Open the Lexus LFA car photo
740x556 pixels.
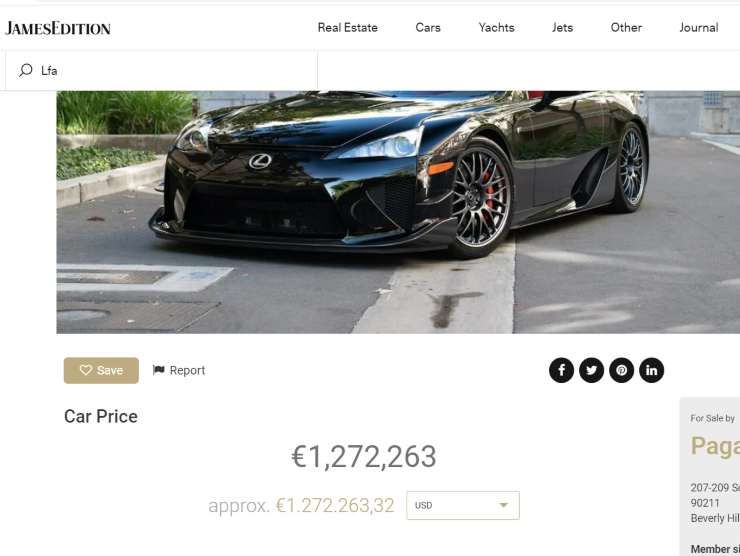398,212
